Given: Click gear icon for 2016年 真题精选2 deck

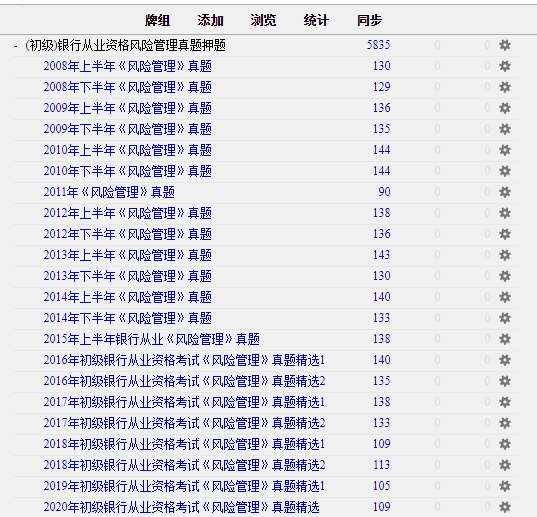Looking at the screenshot, I should tap(505, 381).
